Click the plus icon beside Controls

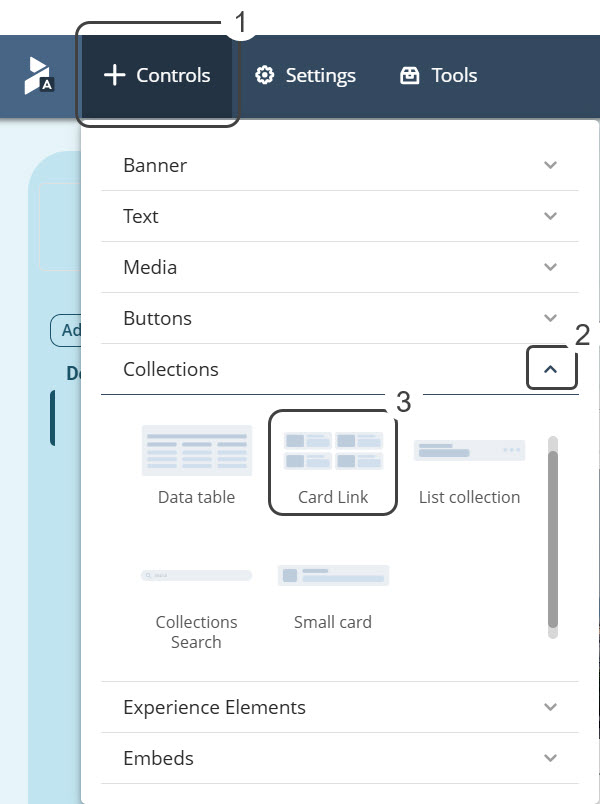[x=114, y=76]
